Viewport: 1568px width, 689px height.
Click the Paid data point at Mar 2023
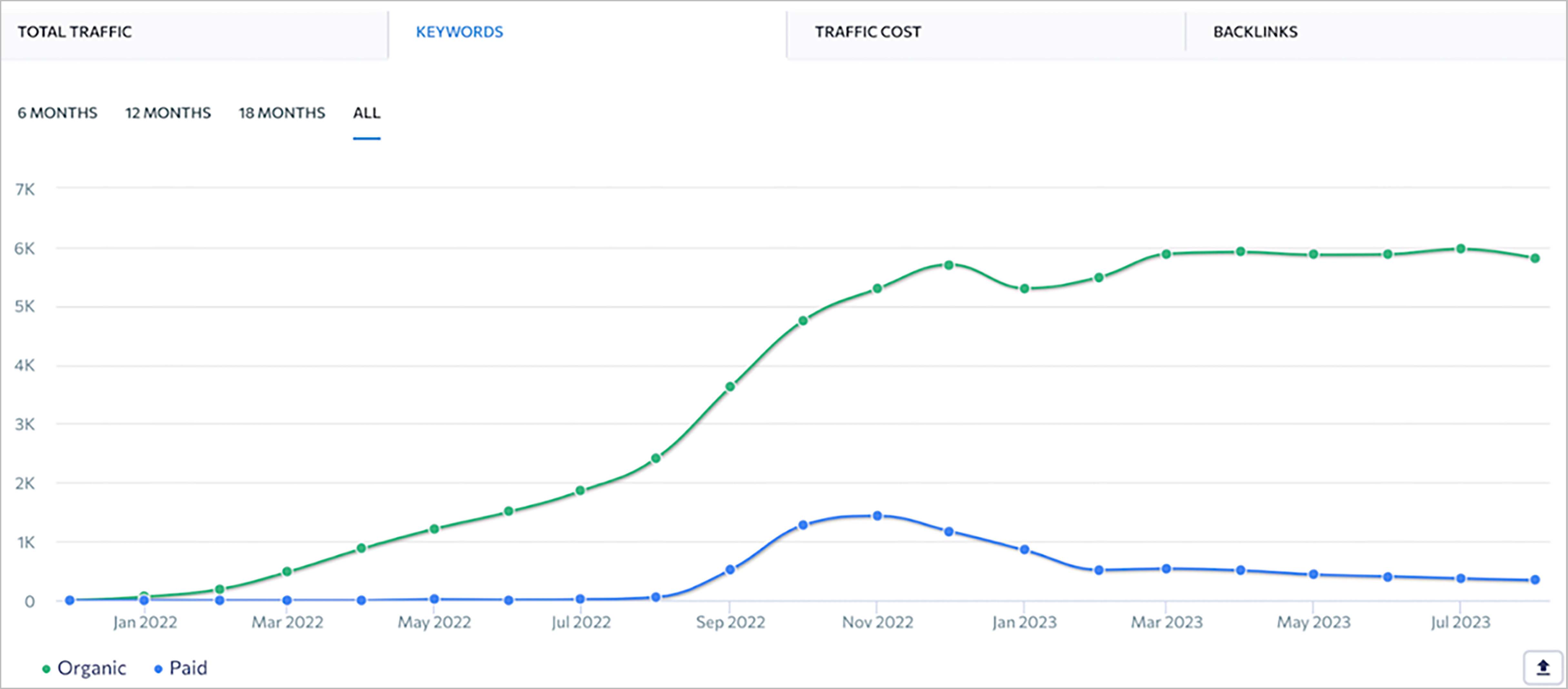click(1166, 568)
